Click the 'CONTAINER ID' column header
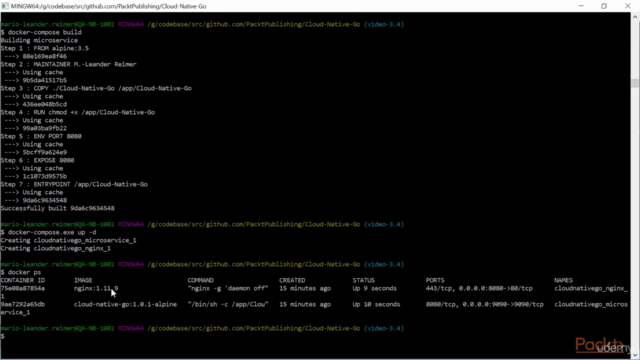Viewport: 640px width, 360px height. coord(22,280)
